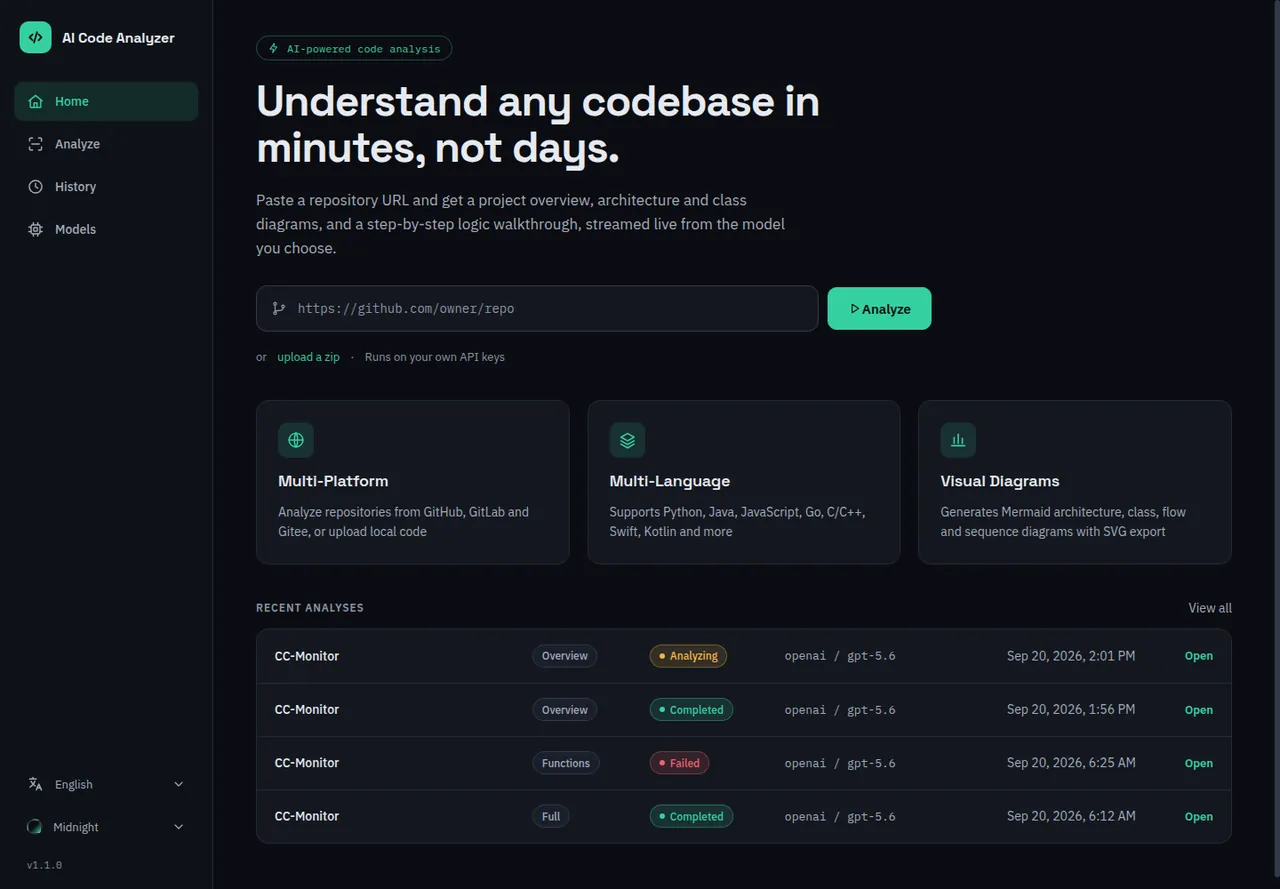Open the analysis dated Sep 20, 1:56 PM
The image size is (1280, 889).
pyautogui.click(x=1198, y=710)
